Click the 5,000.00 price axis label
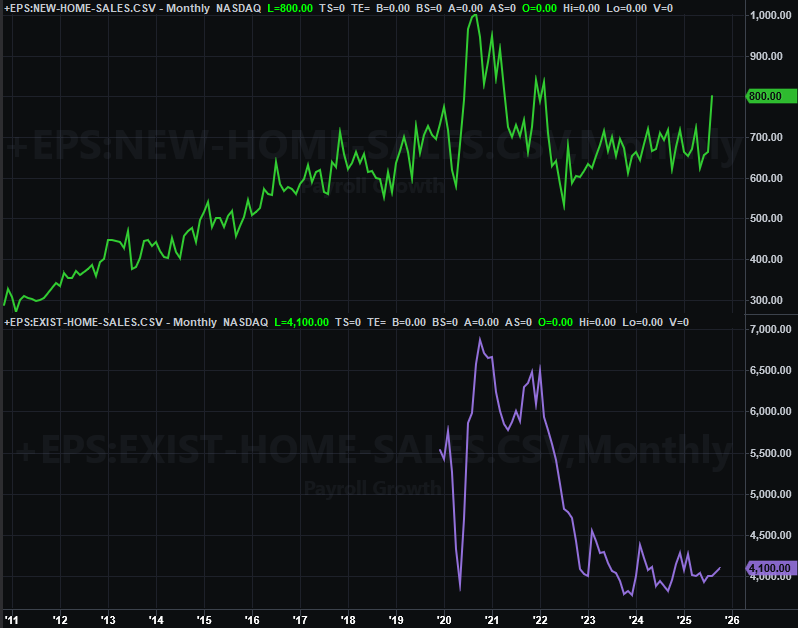This screenshot has width=798, height=628. coord(771,494)
